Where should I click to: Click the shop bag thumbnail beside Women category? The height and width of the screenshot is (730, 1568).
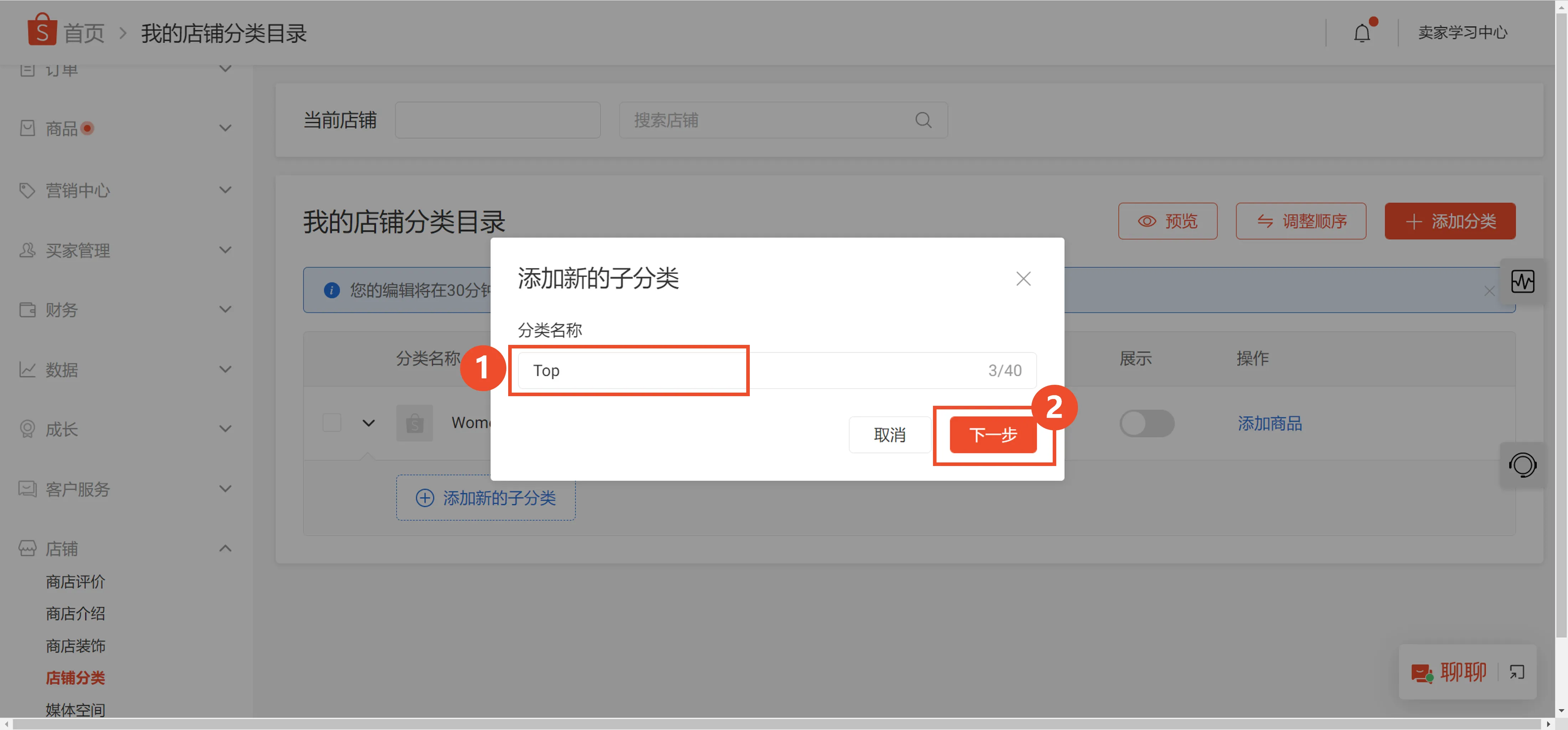(414, 422)
